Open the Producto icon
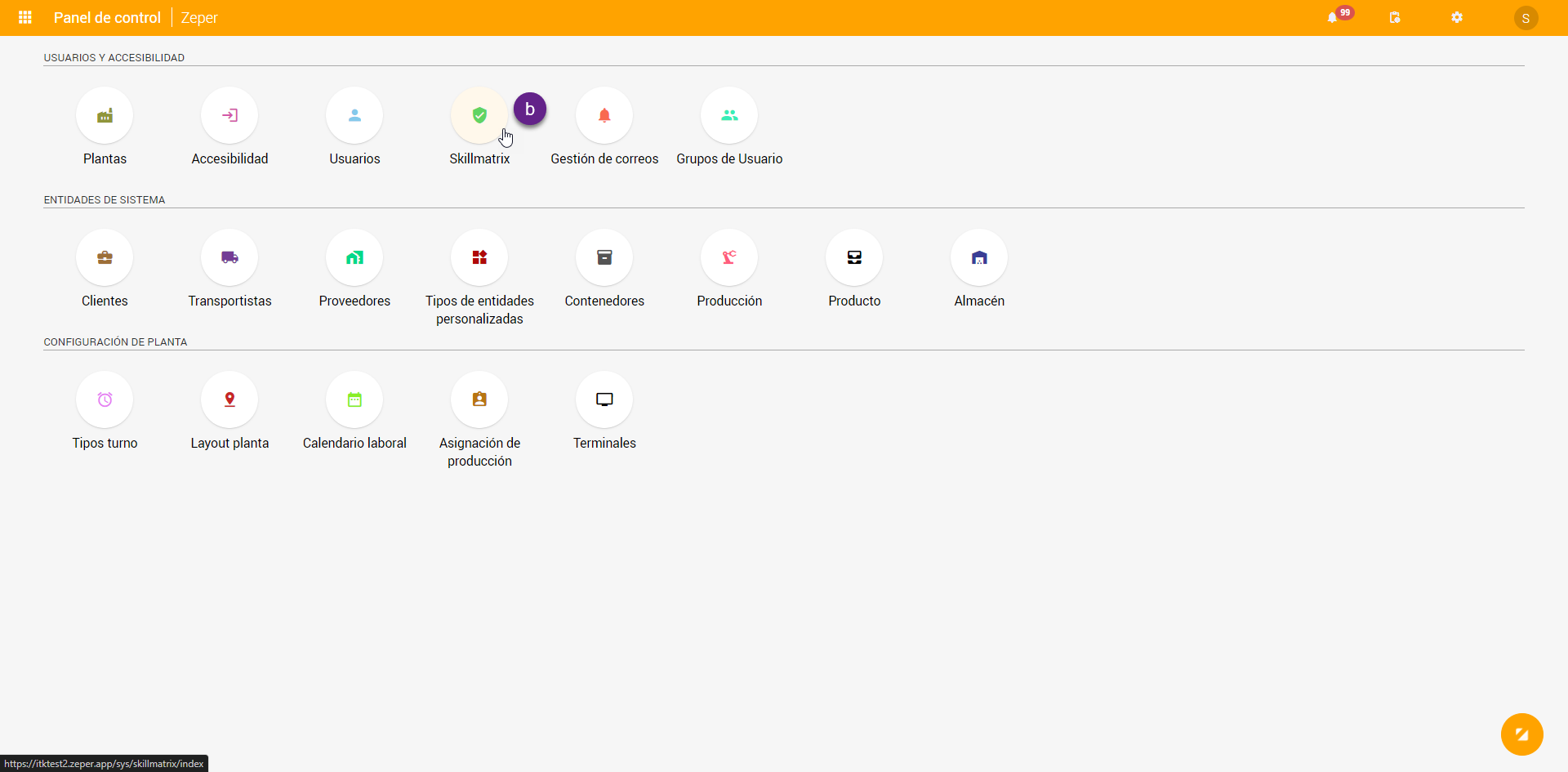Screen dimensions: 1568x772 pos(854,257)
